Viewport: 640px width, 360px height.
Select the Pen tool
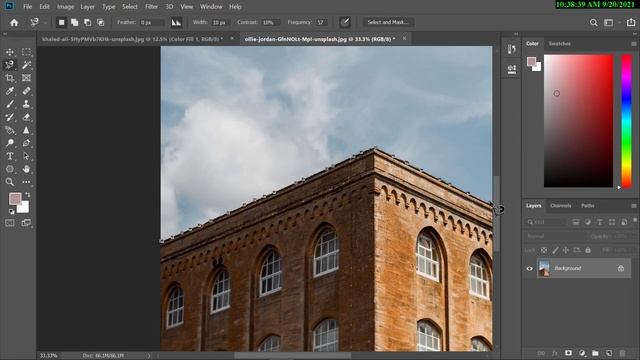click(26, 143)
